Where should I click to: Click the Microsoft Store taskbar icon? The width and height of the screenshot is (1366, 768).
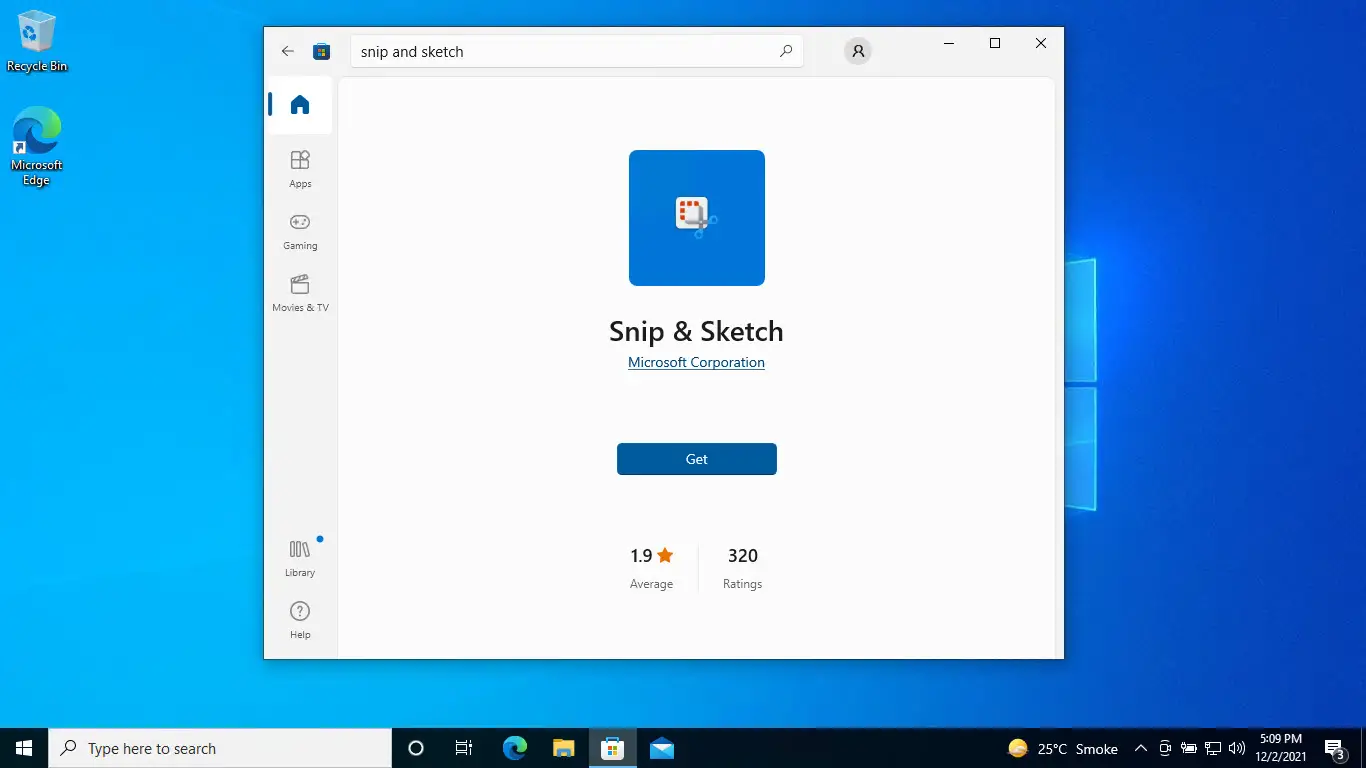[x=613, y=748]
